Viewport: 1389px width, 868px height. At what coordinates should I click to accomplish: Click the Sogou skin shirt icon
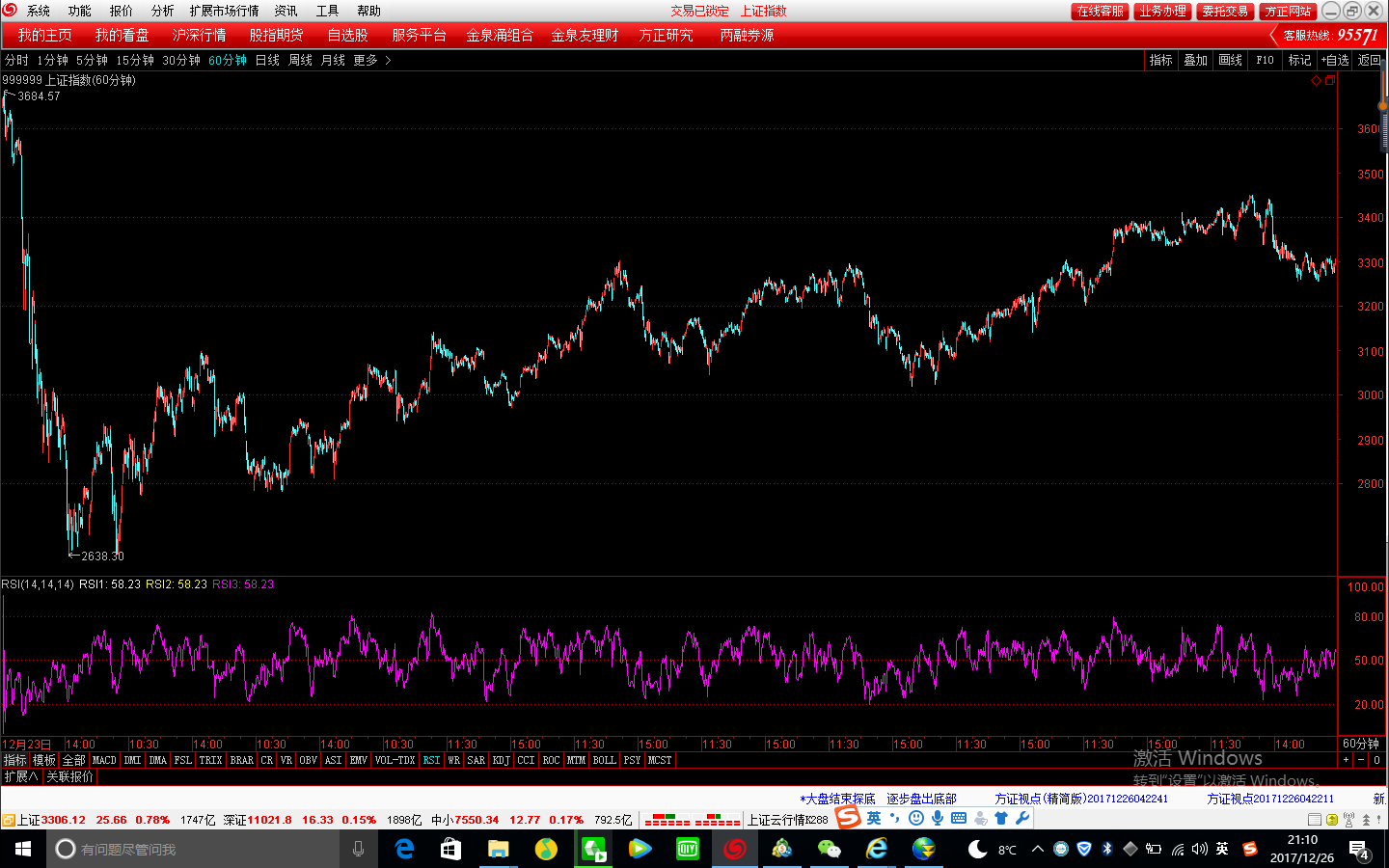pos(1001,818)
